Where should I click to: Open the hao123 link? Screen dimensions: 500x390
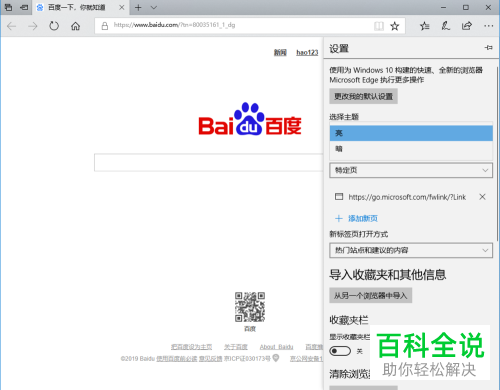(x=307, y=52)
